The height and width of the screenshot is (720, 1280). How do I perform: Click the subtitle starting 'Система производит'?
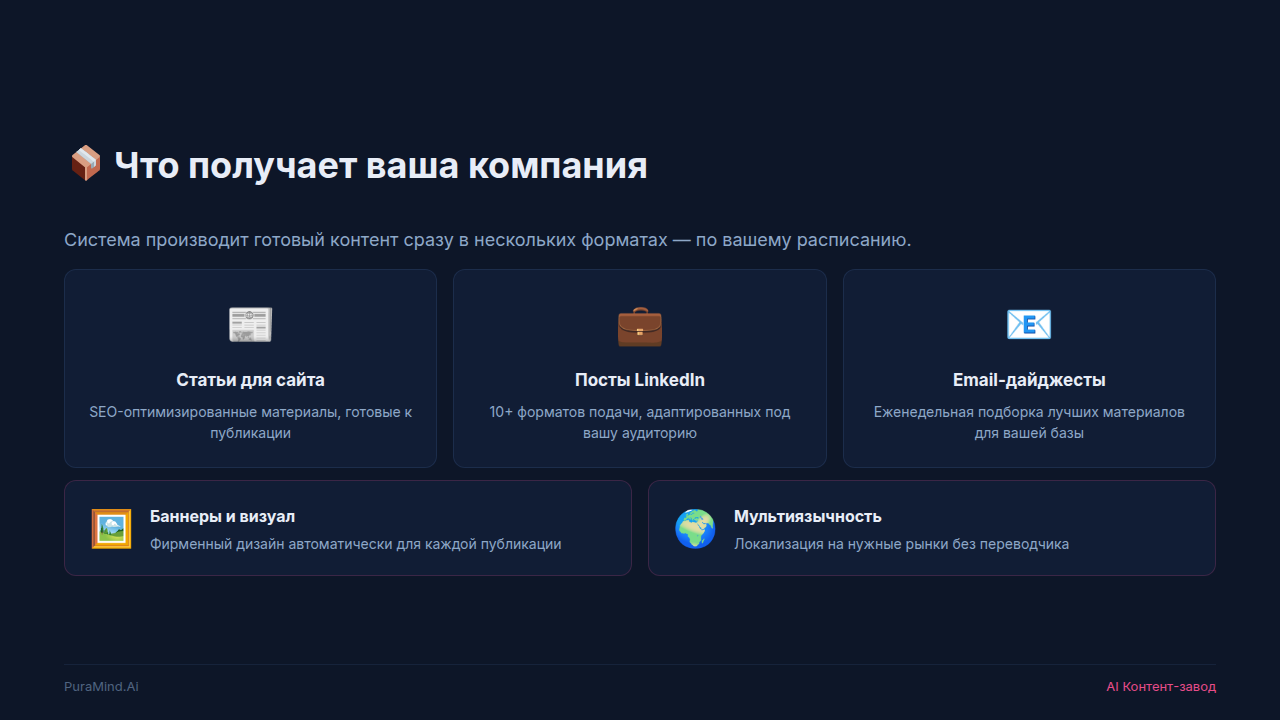(x=487, y=240)
